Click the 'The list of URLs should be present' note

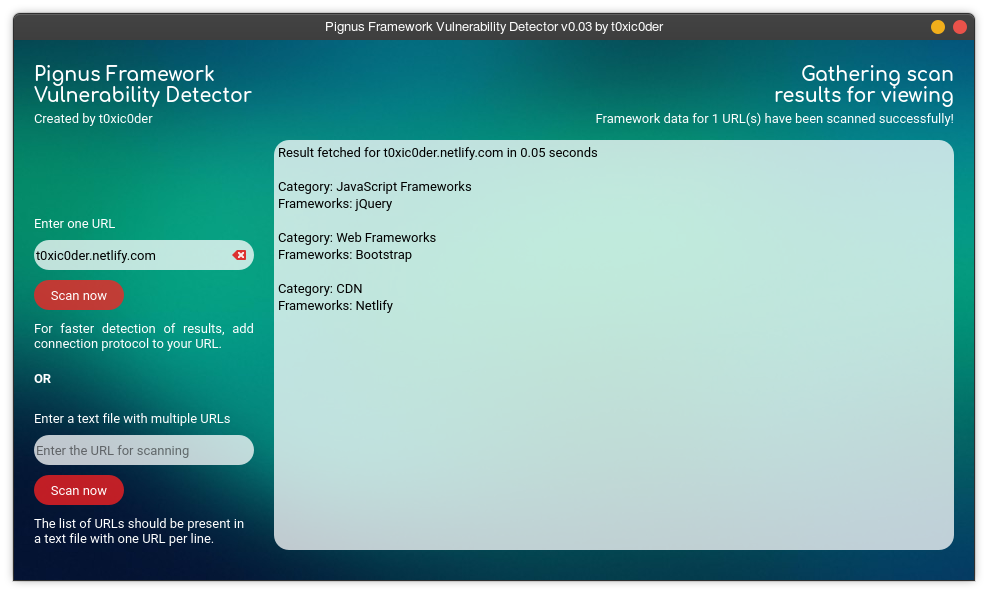pyautogui.click(x=139, y=531)
